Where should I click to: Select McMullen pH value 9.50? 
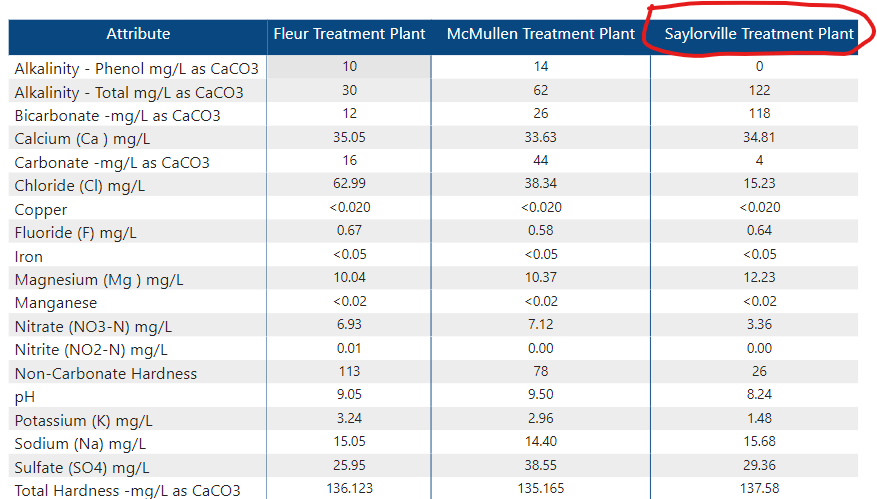(541, 394)
